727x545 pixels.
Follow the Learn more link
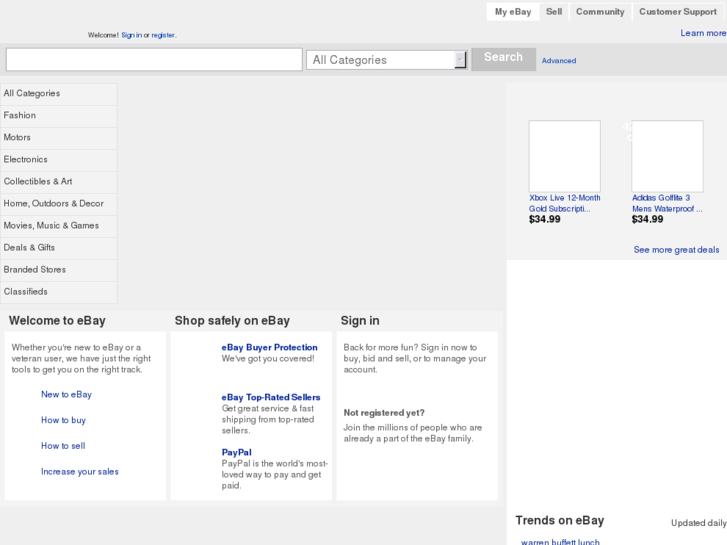click(703, 33)
